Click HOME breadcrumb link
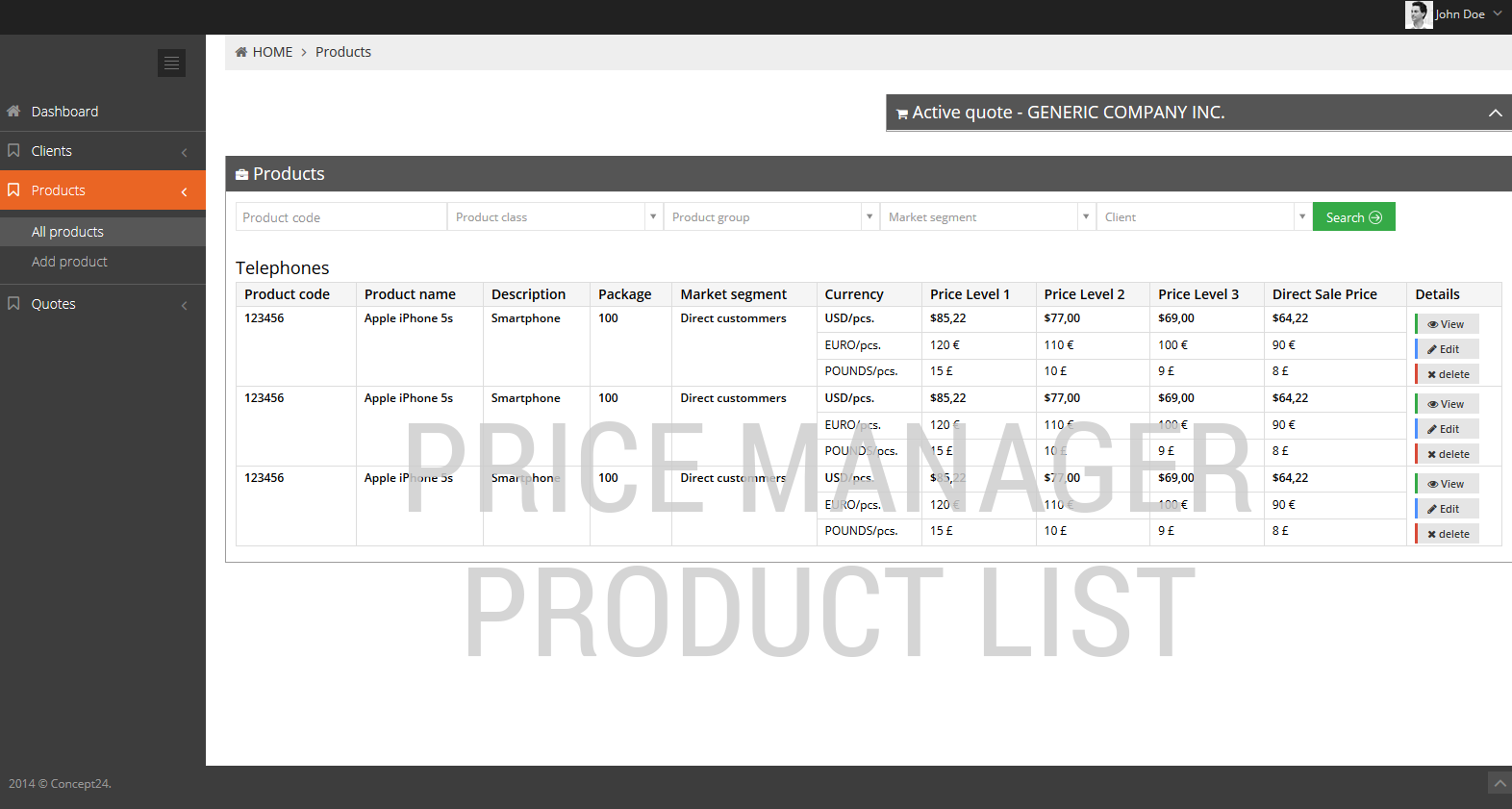This screenshot has height=809, width=1512. pyautogui.click(x=272, y=52)
